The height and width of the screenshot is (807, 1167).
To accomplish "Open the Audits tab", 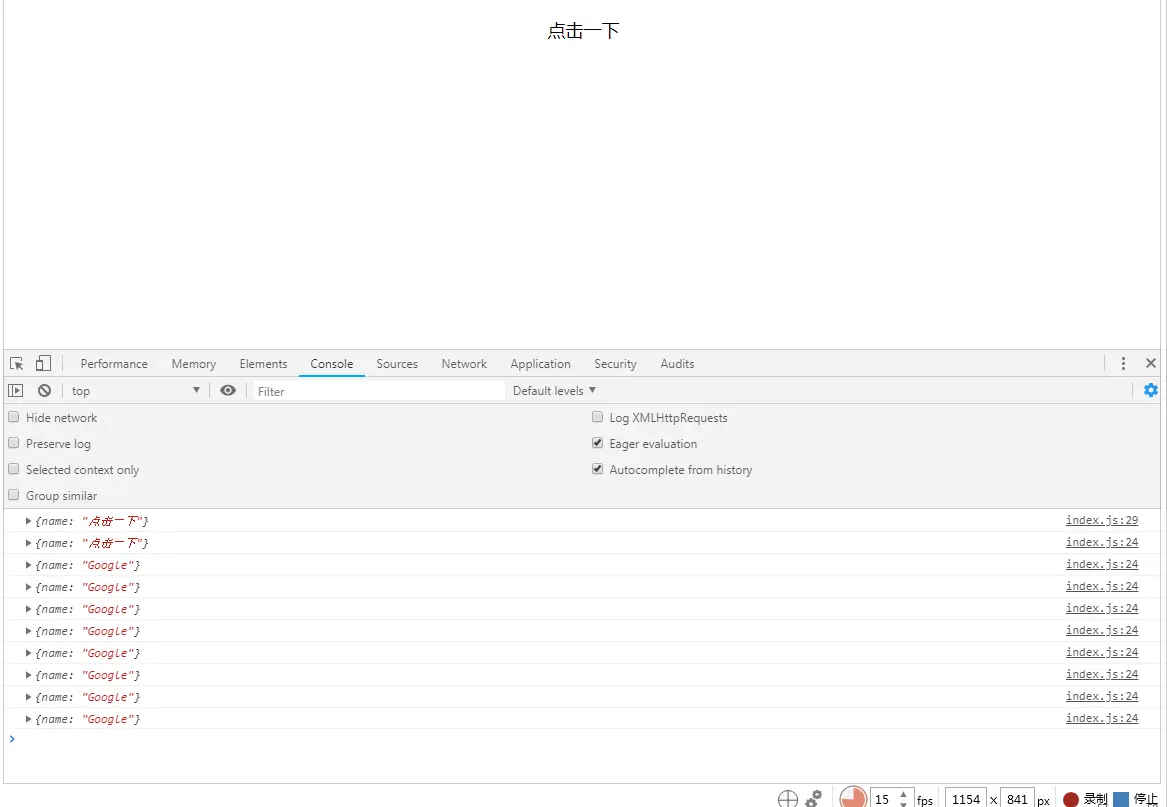I will click(x=677, y=363).
